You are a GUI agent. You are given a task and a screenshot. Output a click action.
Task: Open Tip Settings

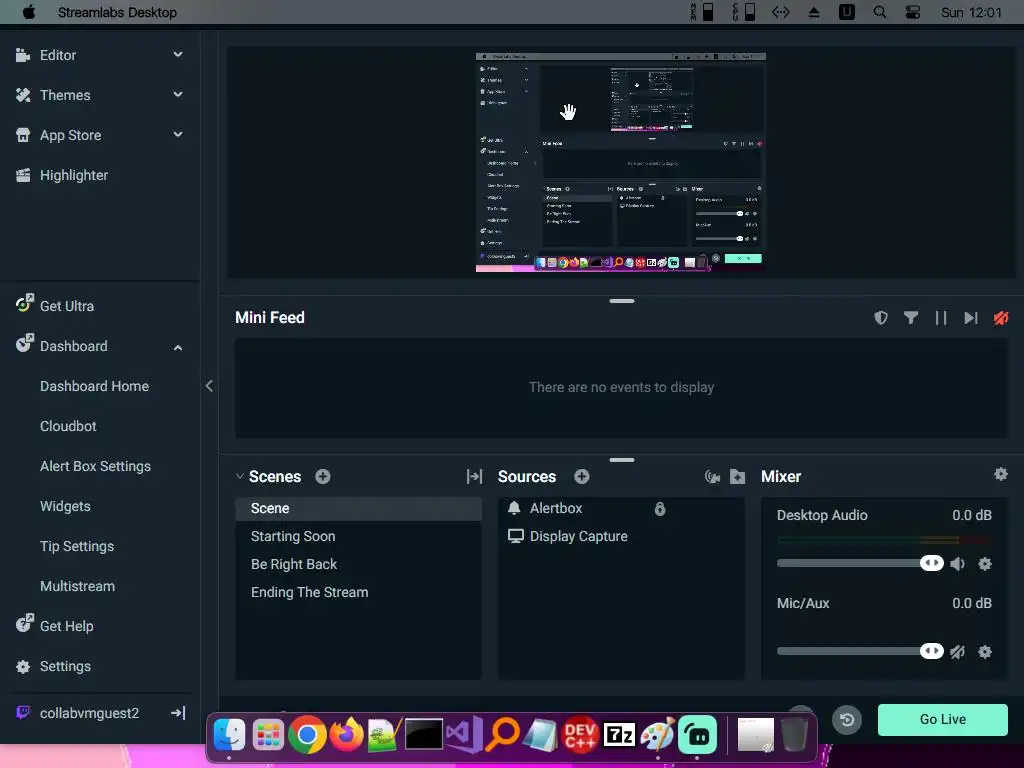76,546
